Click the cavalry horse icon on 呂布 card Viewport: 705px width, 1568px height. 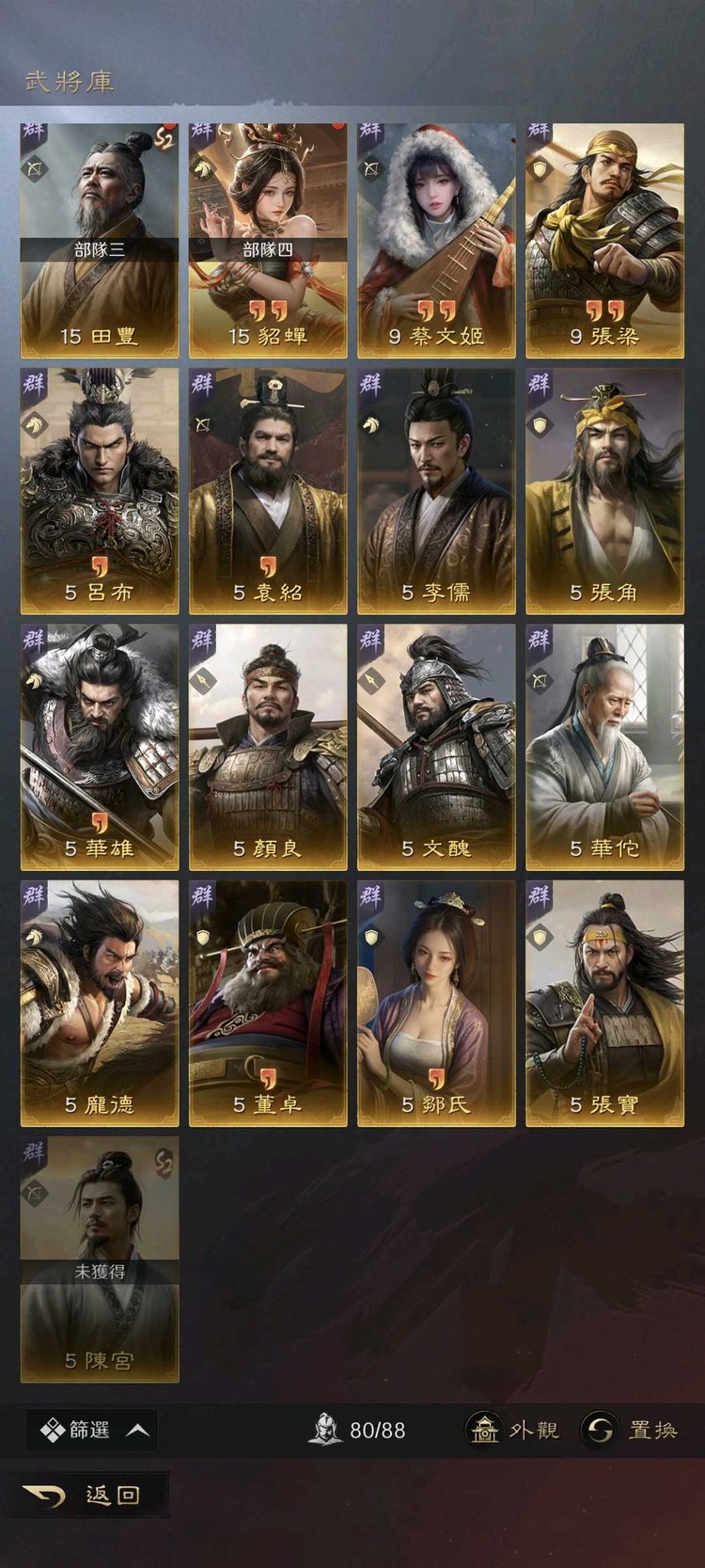click(35, 425)
